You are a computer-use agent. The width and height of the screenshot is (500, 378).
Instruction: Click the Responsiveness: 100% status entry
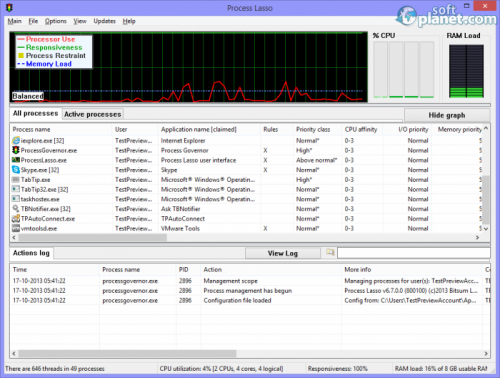coord(338,369)
